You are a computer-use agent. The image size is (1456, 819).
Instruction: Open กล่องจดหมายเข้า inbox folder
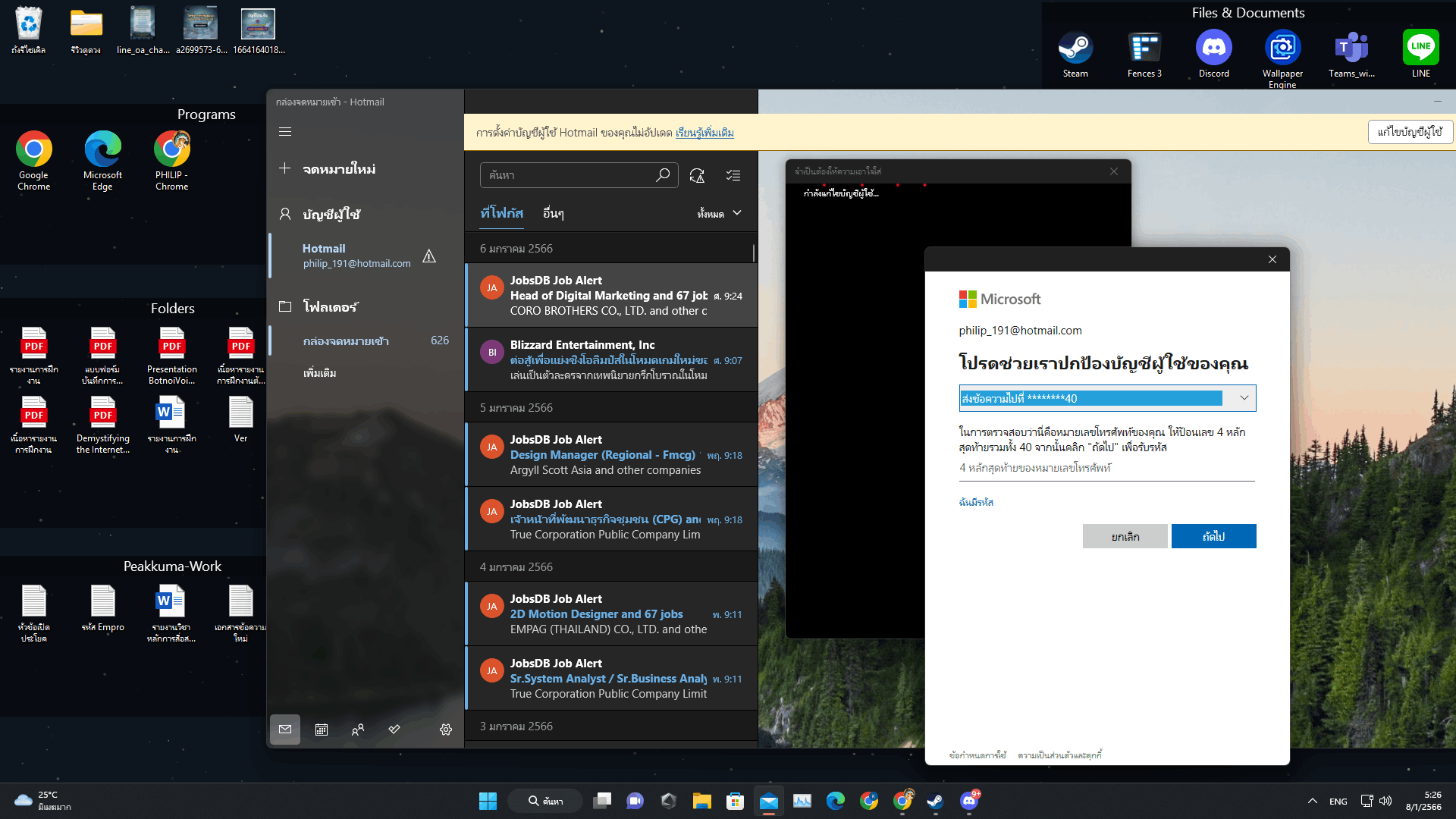click(364, 340)
